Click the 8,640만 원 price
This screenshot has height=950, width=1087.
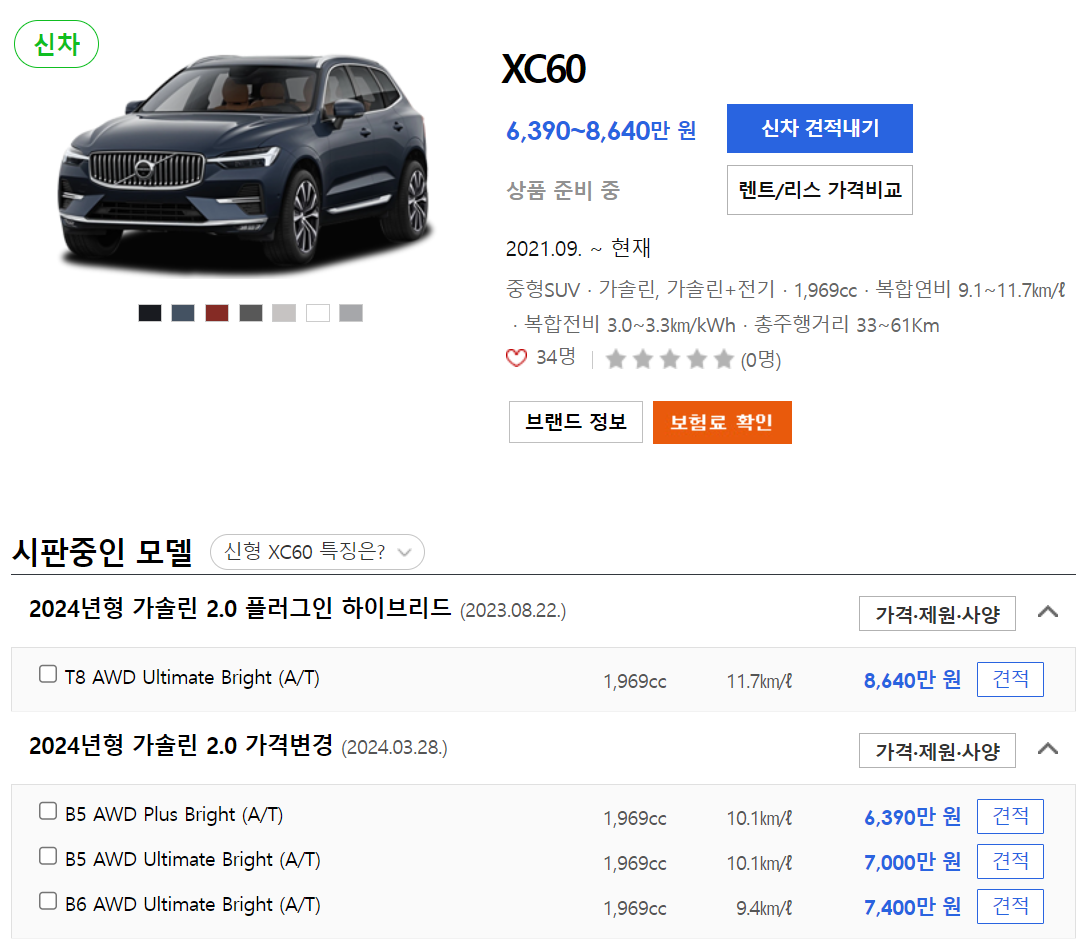point(912,680)
